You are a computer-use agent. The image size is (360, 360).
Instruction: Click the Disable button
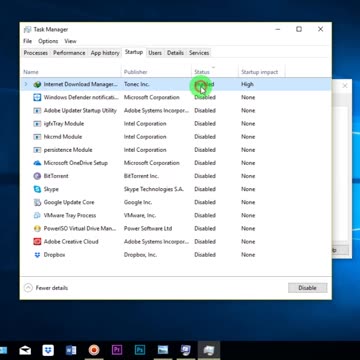307,288
